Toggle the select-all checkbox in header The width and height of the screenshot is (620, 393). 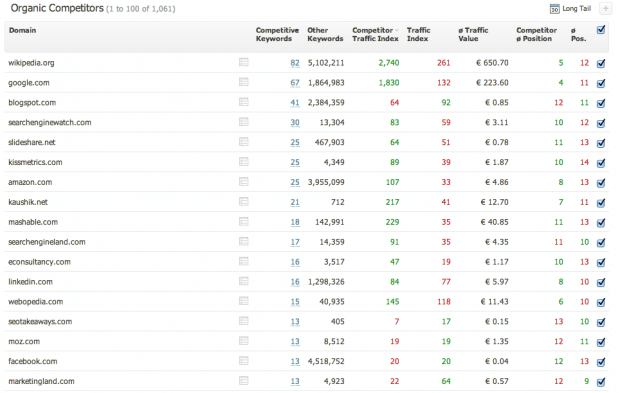click(601, 30)
